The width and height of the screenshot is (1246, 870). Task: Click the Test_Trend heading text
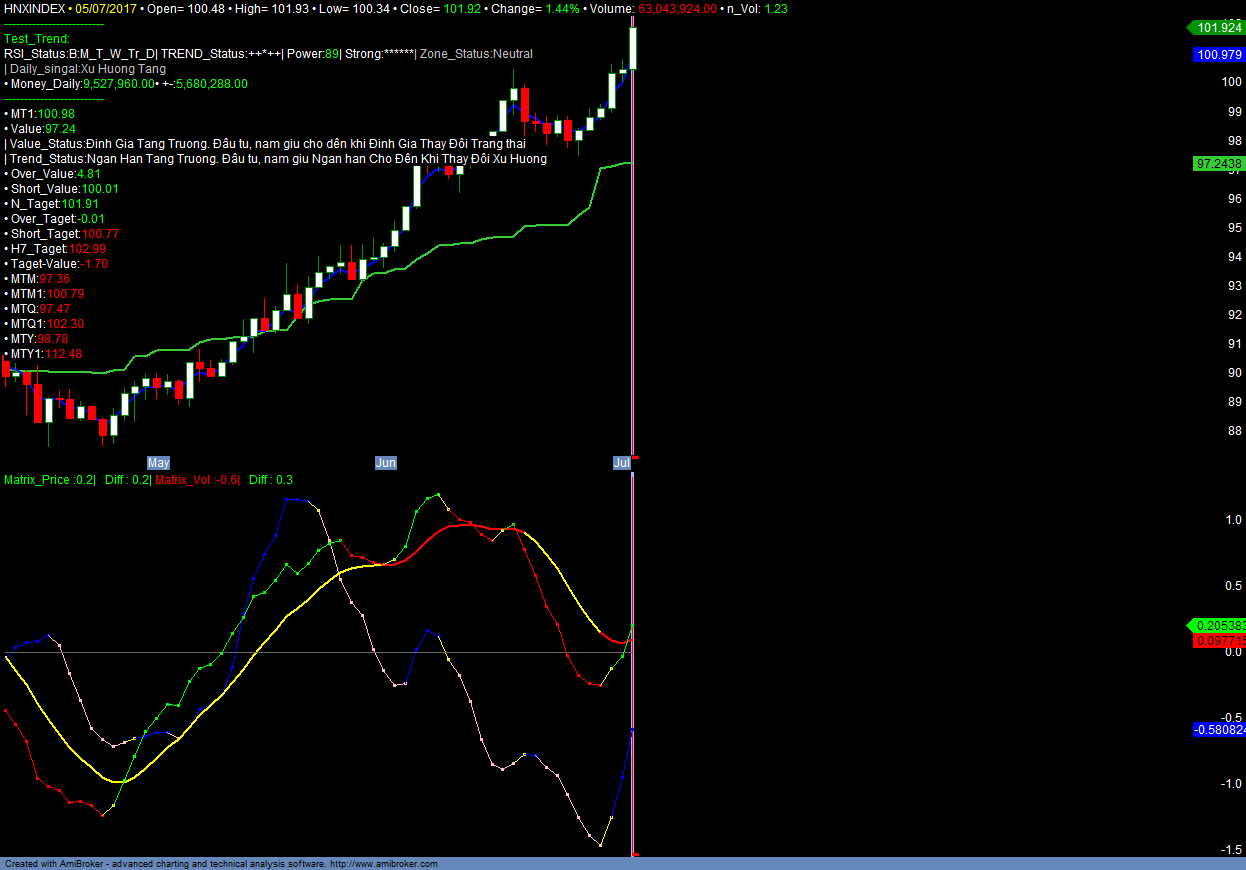click(37, 38)
